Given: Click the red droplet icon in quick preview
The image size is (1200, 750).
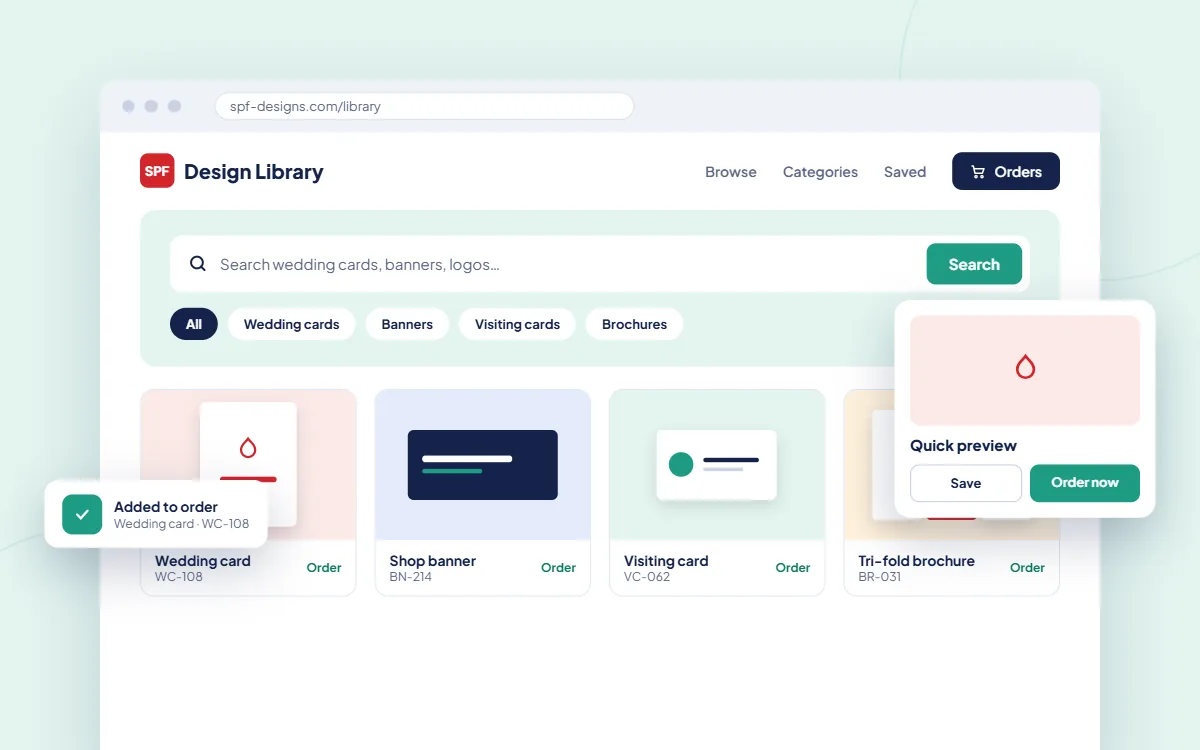Looking at the screenshot, I should 1025,367.
